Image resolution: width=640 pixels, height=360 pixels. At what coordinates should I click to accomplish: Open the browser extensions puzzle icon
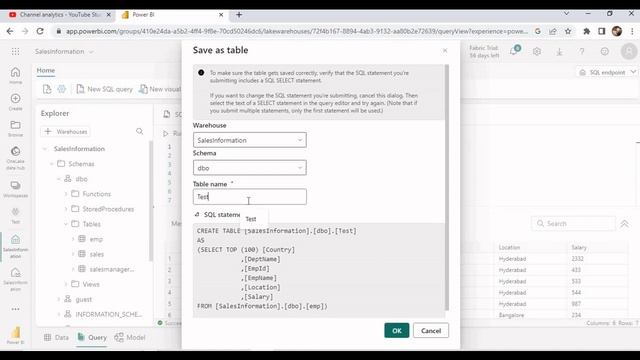click(587, 31)
